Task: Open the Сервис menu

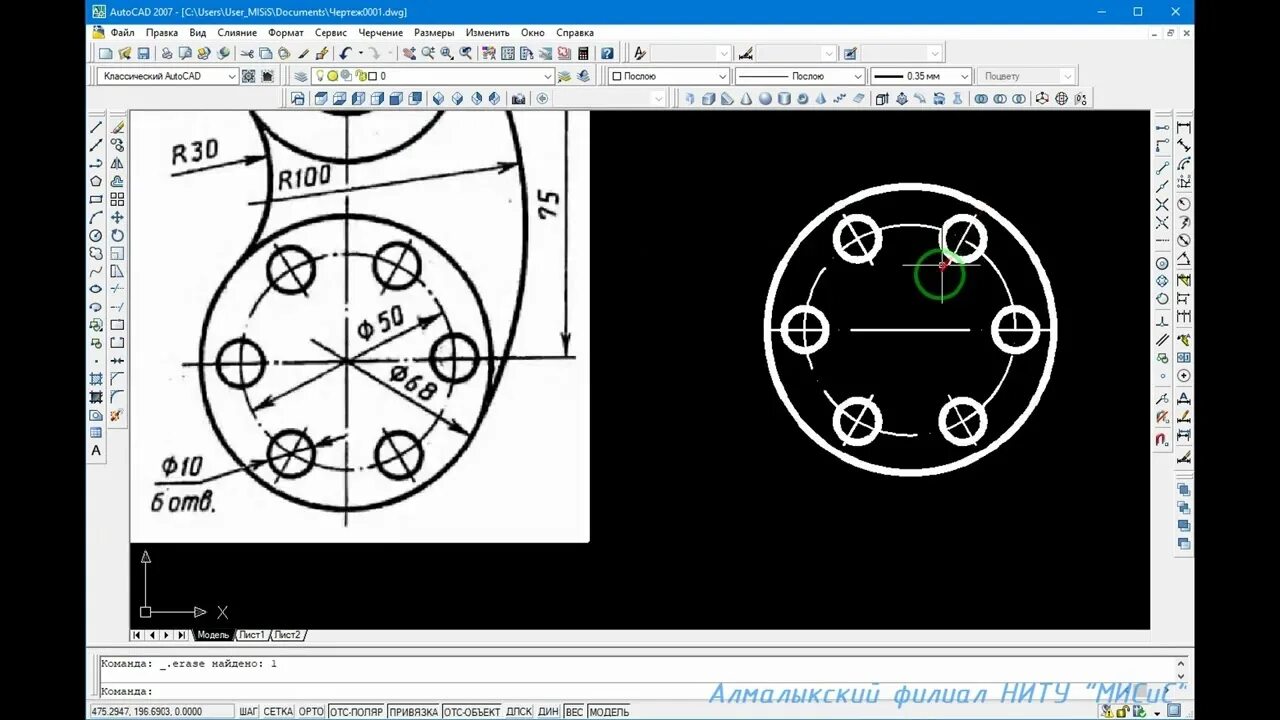Action: tap(331, 33)
